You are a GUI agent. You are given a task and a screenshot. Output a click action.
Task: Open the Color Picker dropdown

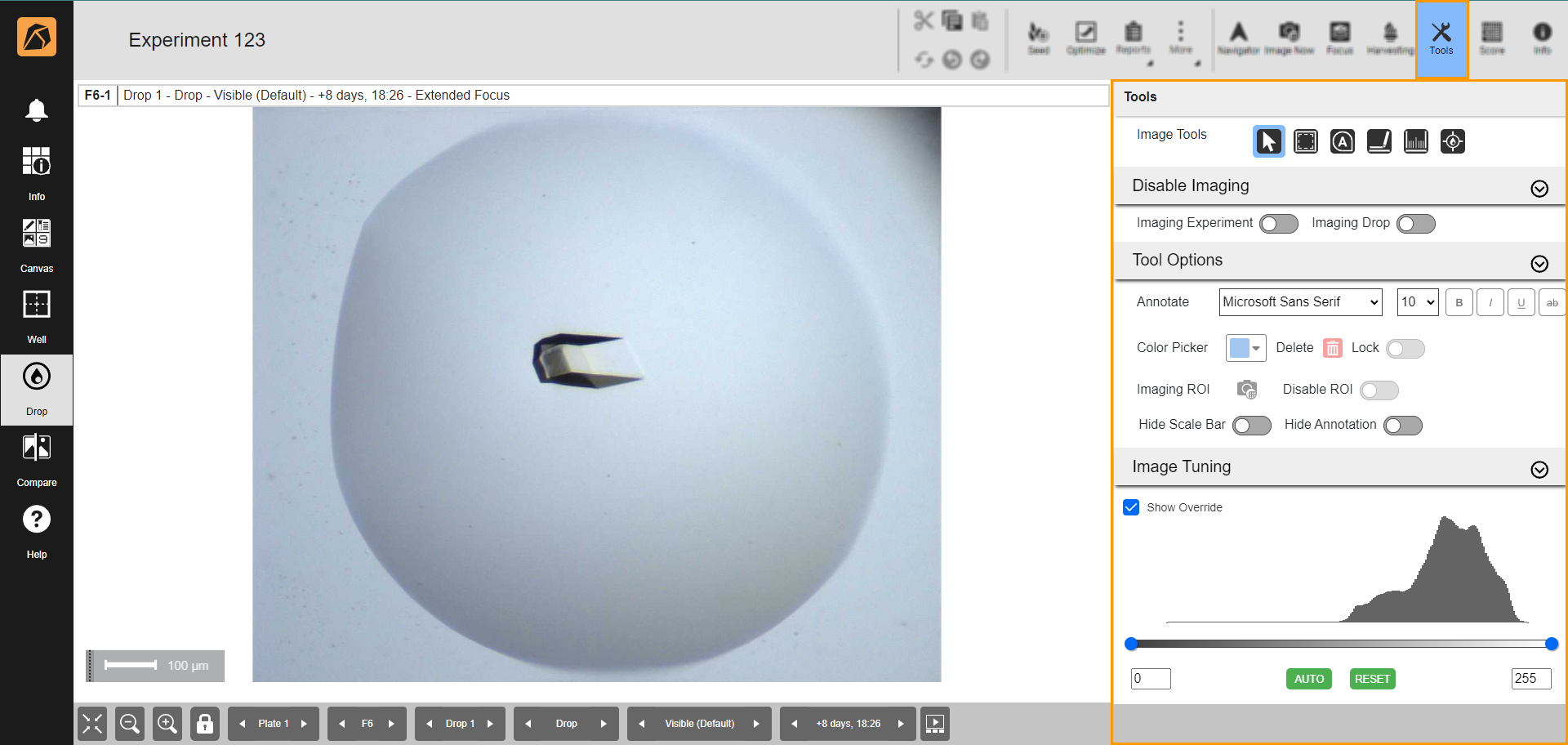pyautogui.click(x=1245, y=348)
